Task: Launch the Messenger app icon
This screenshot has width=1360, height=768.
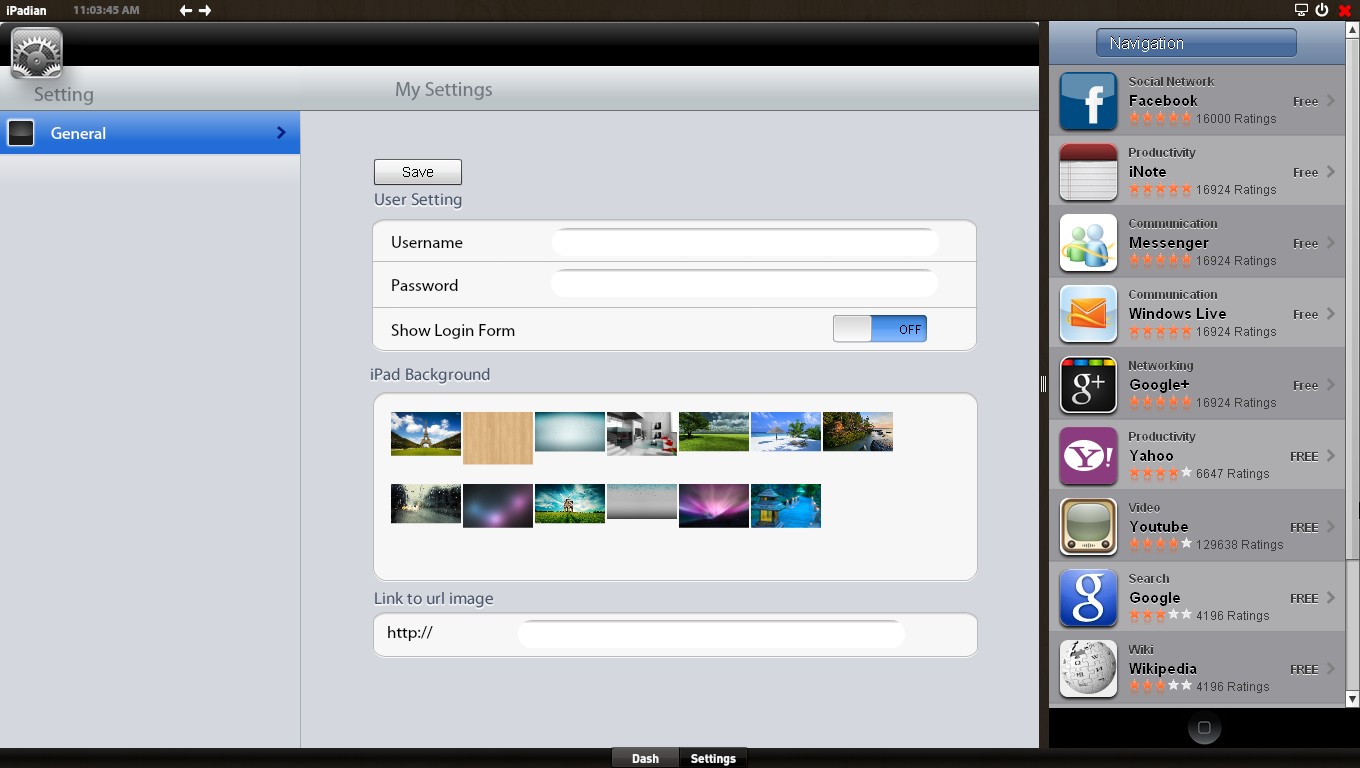Action: tap(1088, 243)
